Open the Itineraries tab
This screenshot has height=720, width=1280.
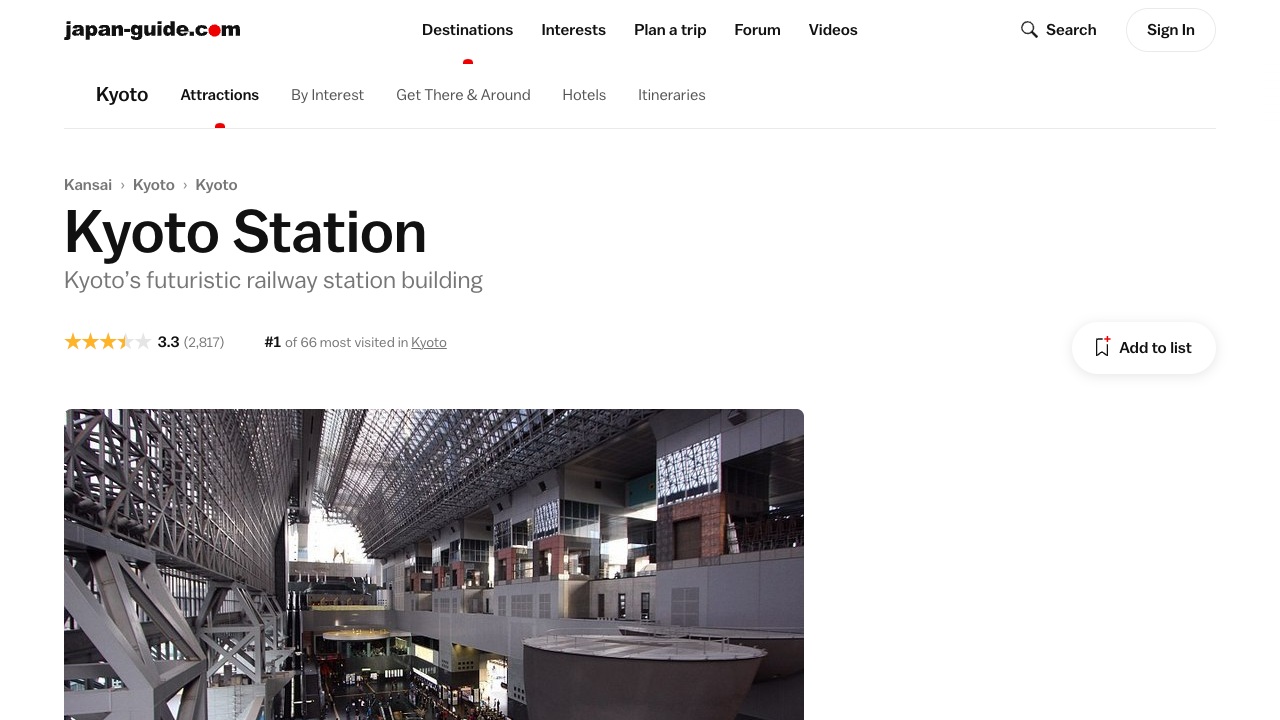(x=671, y=95)
